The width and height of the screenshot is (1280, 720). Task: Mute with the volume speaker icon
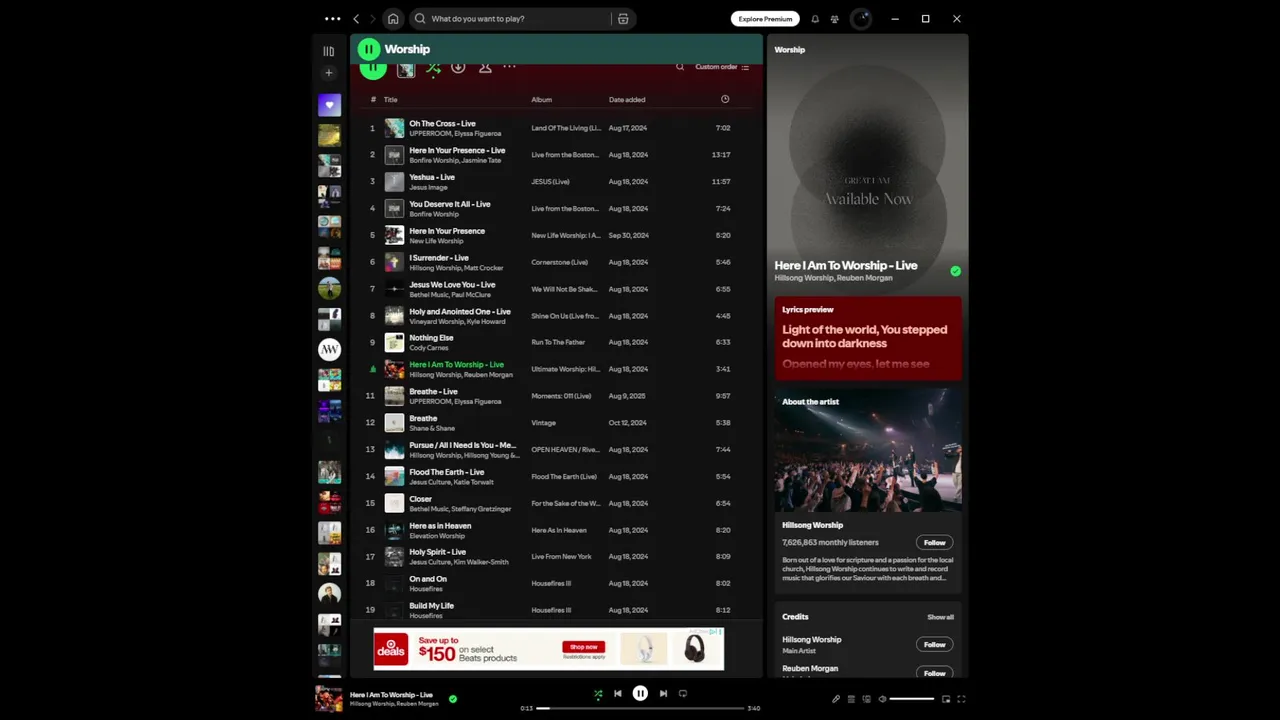882,699
